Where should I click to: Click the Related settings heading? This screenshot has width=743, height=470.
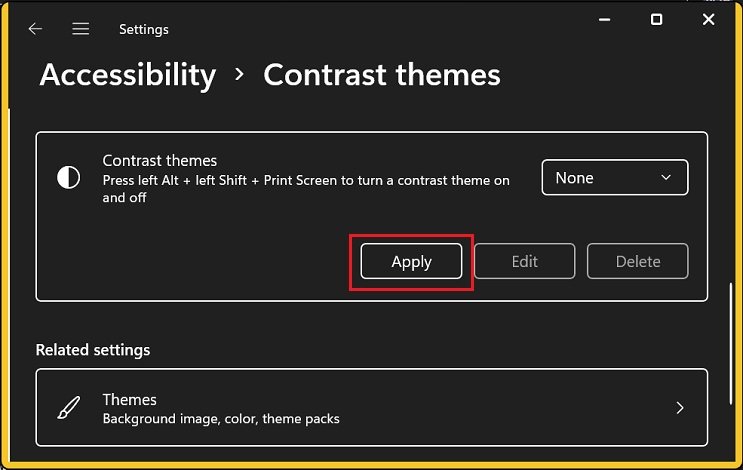(93, 350)
